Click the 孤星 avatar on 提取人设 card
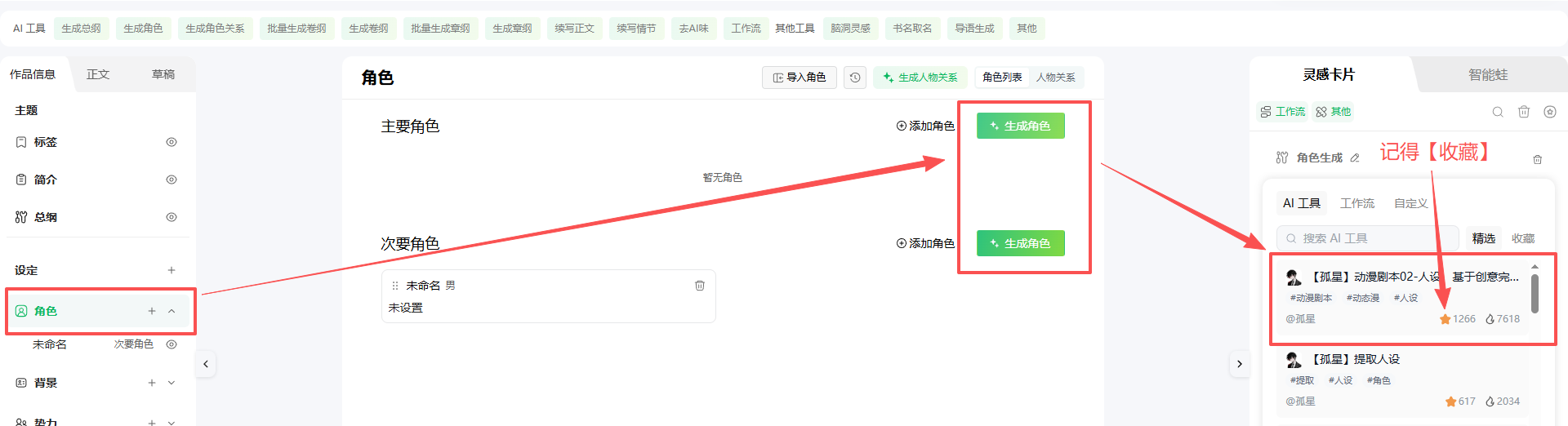 pos(1294,360)
